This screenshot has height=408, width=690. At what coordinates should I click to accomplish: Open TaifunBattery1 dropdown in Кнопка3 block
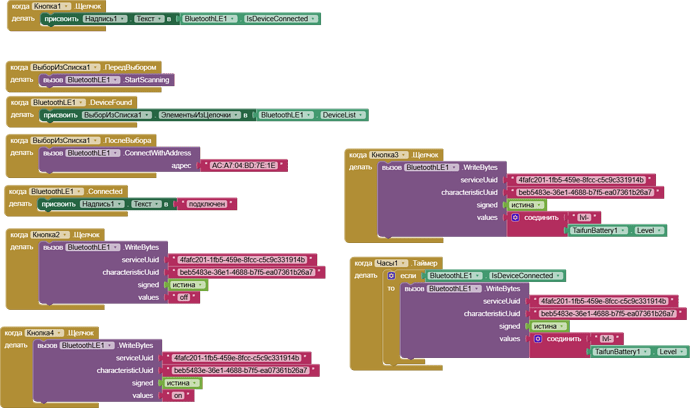[599, 231]
